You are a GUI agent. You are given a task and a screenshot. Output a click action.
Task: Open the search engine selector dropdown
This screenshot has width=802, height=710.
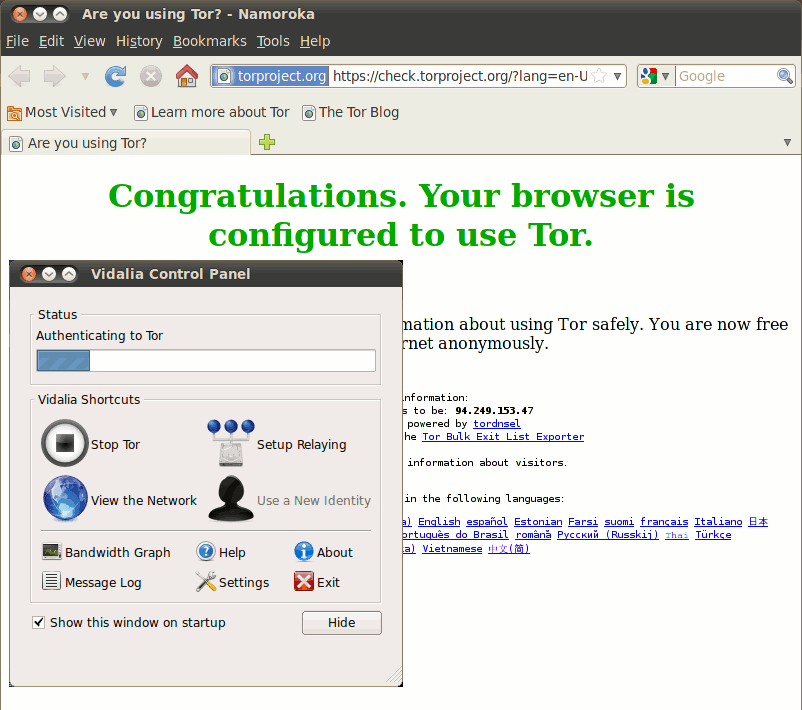click(x=655, y=76)
